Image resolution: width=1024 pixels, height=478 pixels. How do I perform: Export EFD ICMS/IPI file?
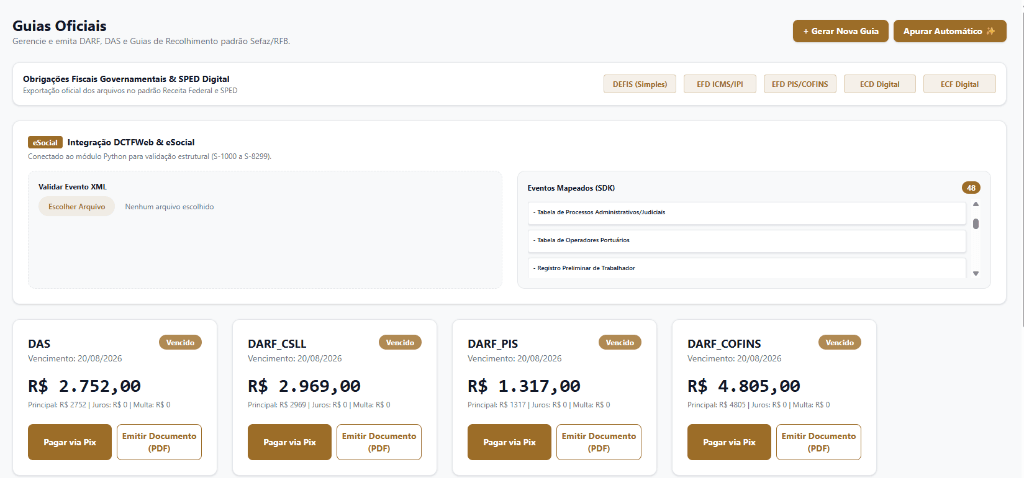click(720, 84)
